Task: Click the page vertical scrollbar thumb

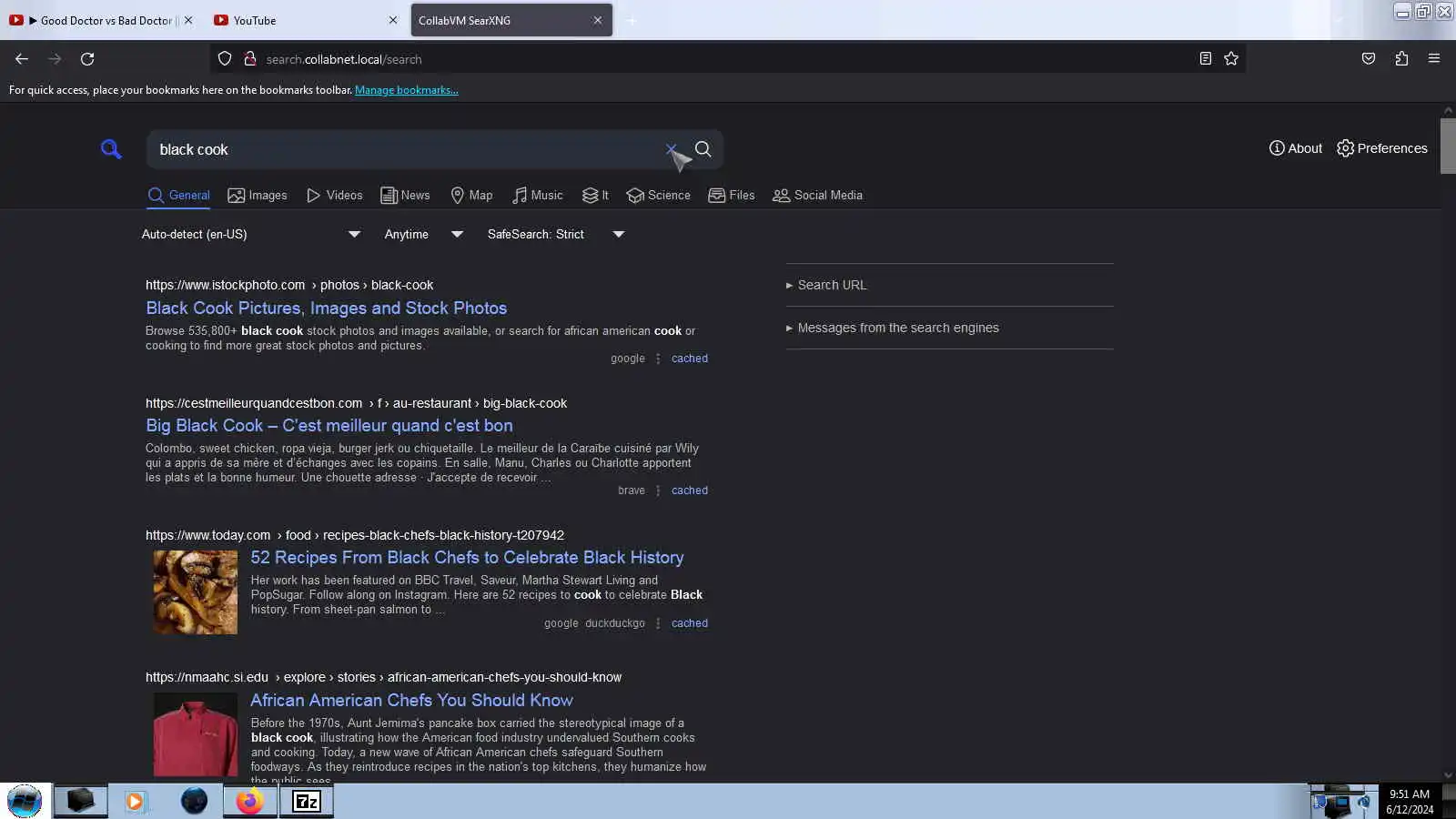Action: coord(1448,146)
